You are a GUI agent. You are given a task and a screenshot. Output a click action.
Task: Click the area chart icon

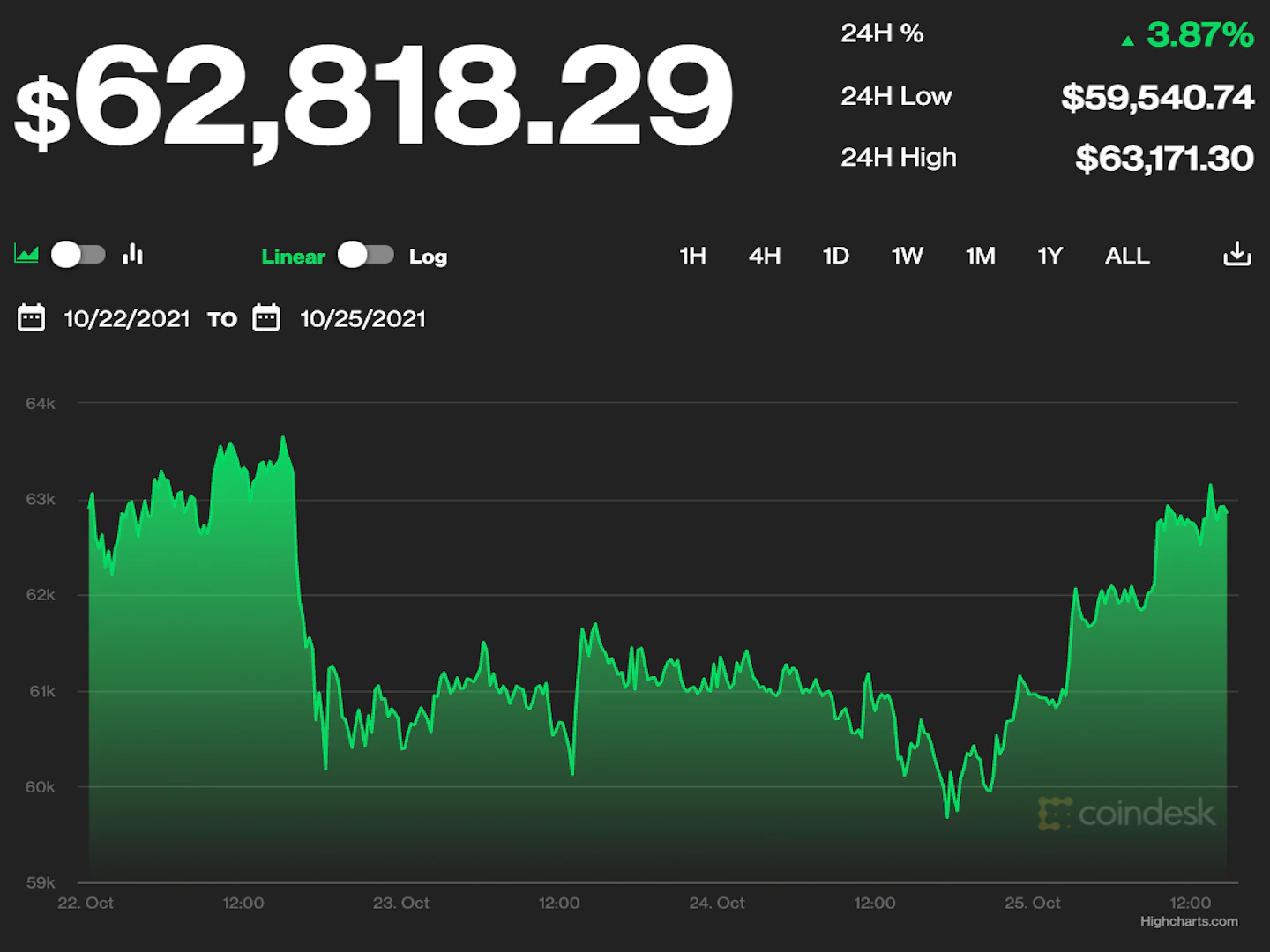26,255
